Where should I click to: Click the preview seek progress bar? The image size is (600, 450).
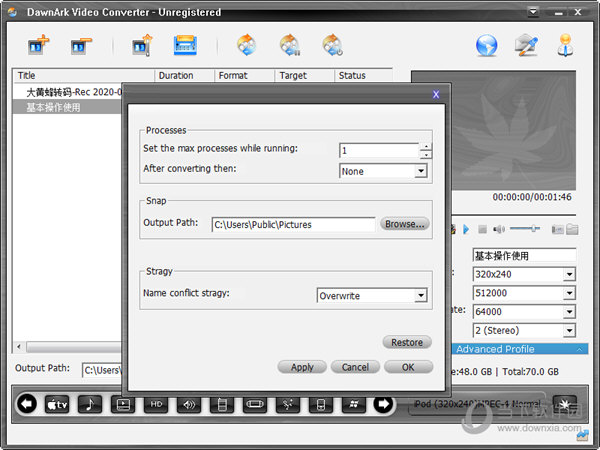click(x=514, y=214)
